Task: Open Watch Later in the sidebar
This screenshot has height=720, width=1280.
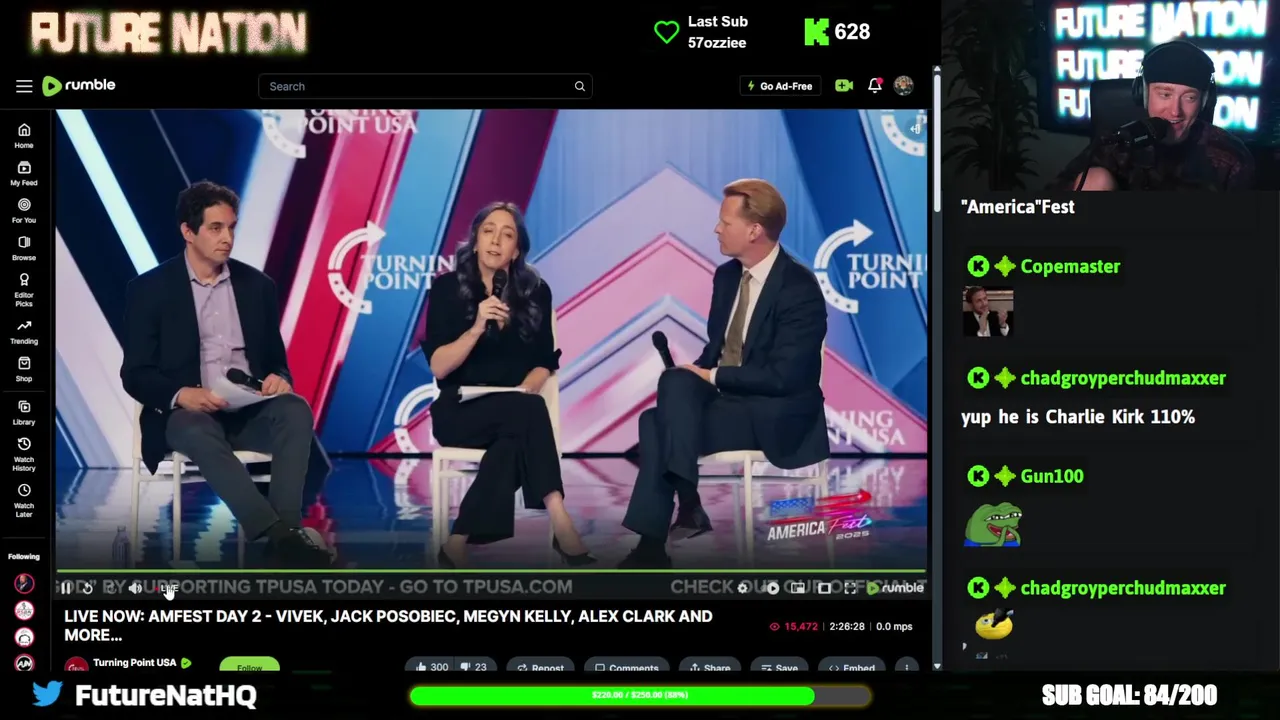Action: pos(24,499)
